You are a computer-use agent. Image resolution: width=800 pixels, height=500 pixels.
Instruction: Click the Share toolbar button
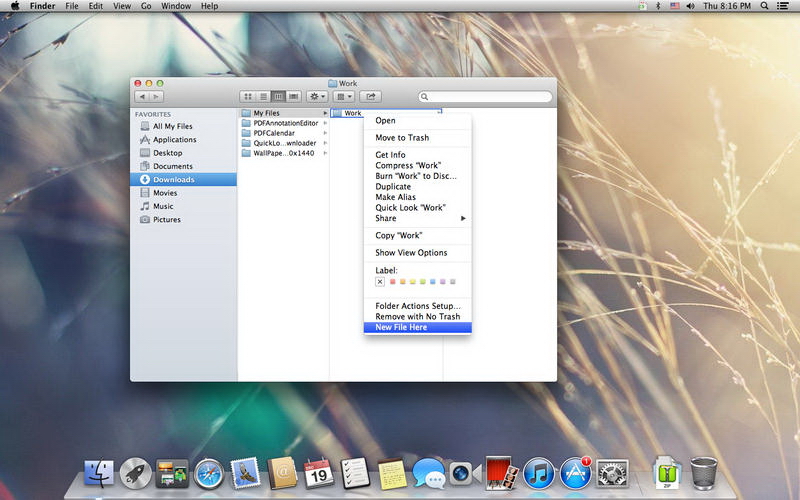point(371,96)
